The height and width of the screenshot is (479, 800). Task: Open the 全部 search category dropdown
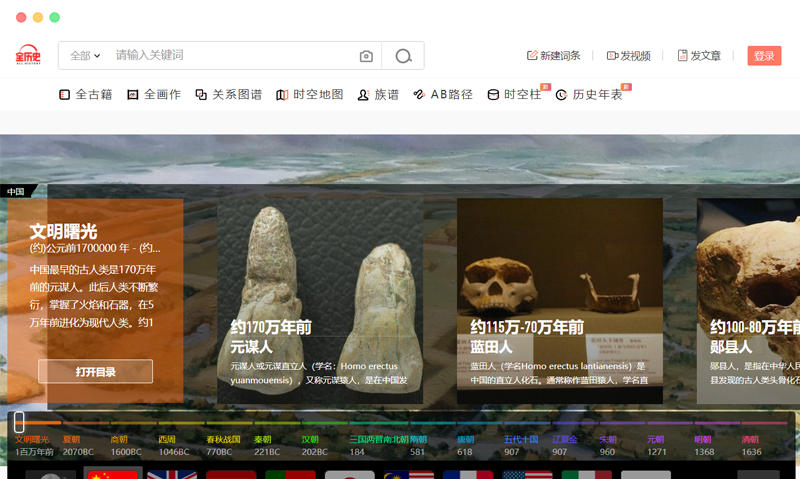click(85, 56)
